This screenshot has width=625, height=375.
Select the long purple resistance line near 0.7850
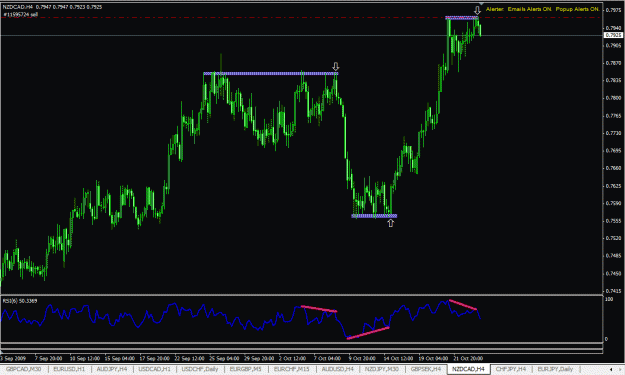pyautogui.click(x=271, y=73)
